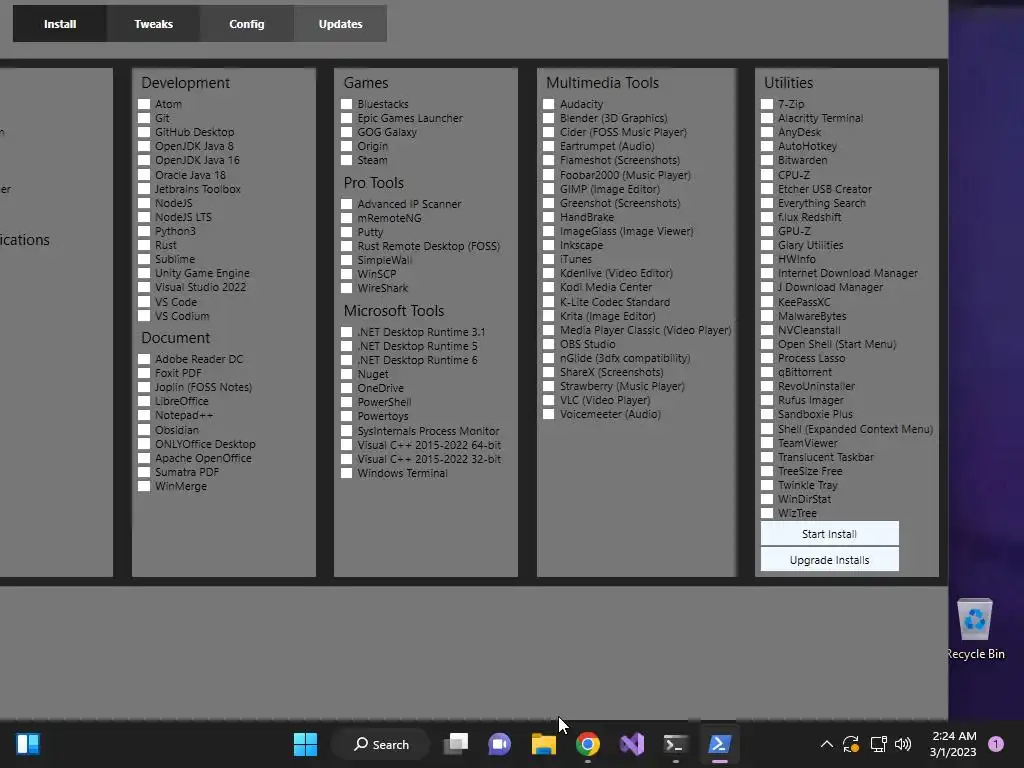
Task: Open the notification count badge
Action: coord(996,744)
